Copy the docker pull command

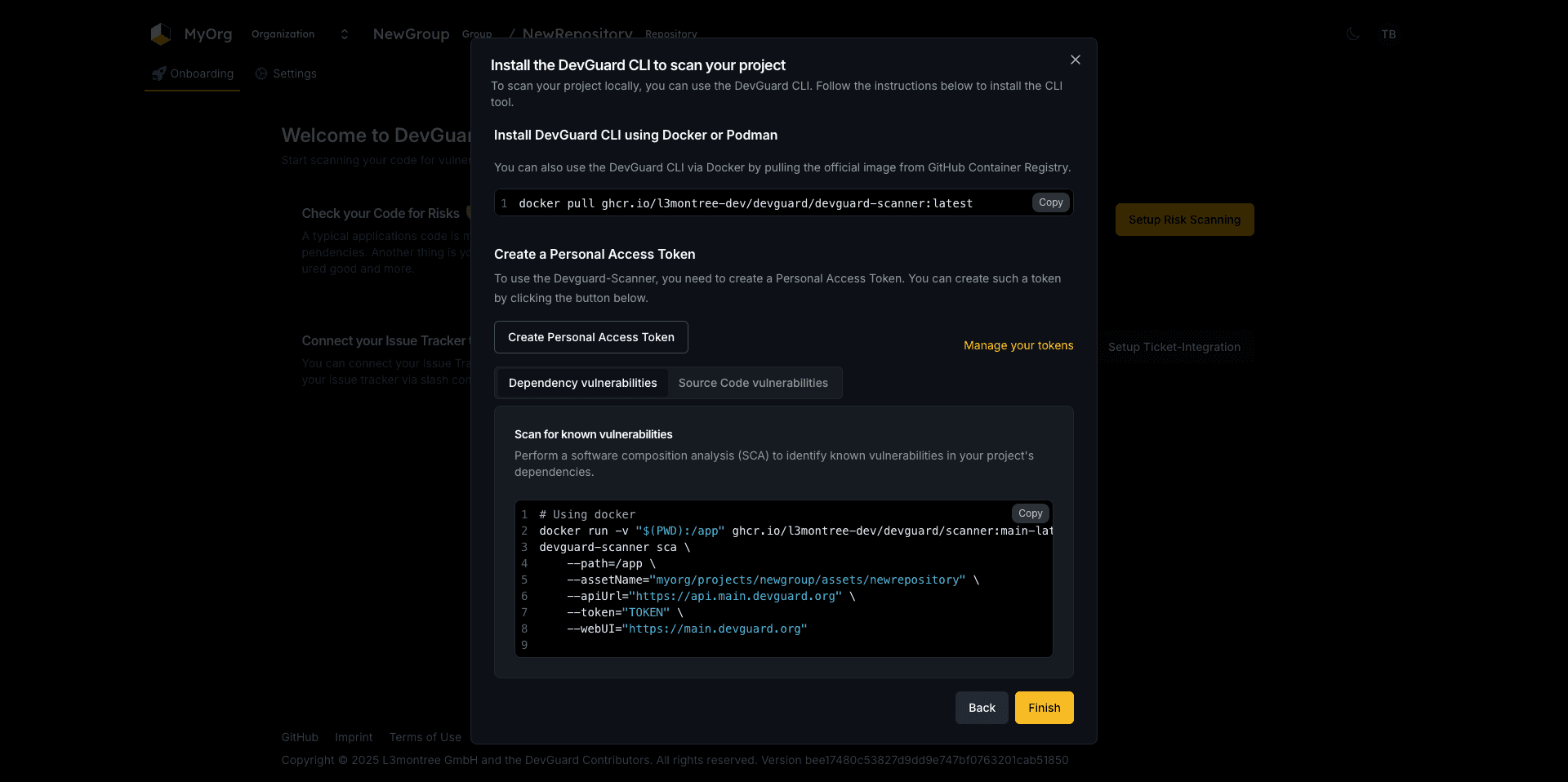1050,202
